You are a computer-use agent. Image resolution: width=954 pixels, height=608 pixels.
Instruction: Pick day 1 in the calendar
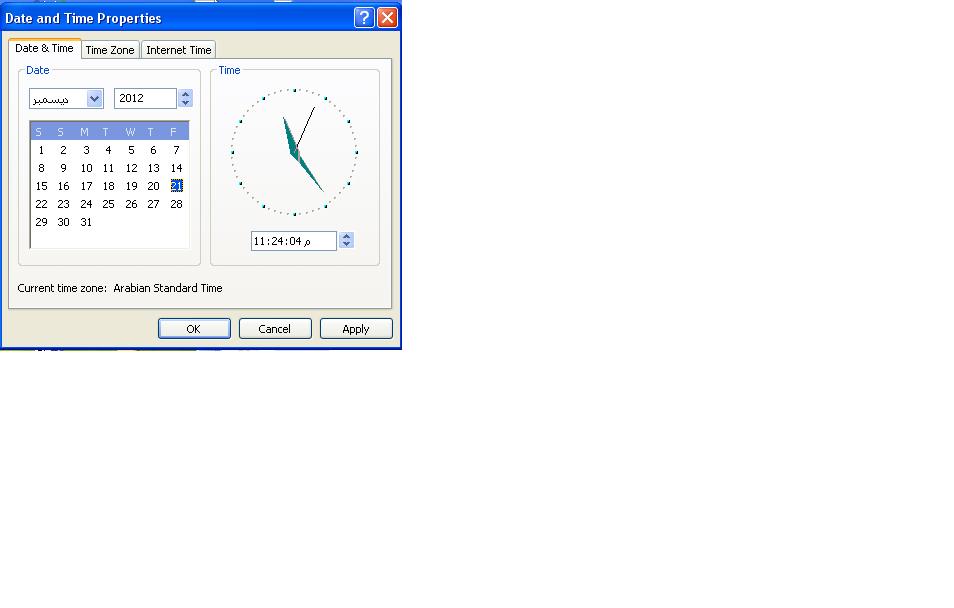(41, 150)
